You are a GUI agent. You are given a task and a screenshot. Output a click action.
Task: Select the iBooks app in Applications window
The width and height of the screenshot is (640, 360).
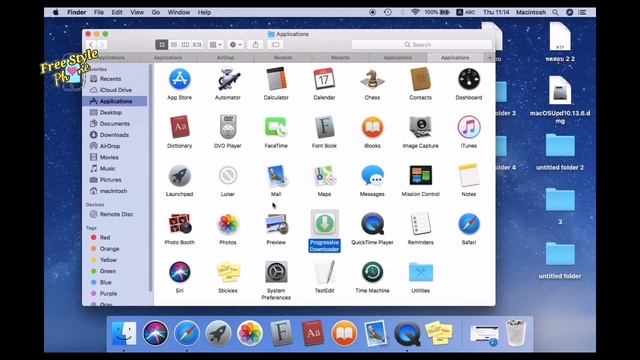(372, 127)
